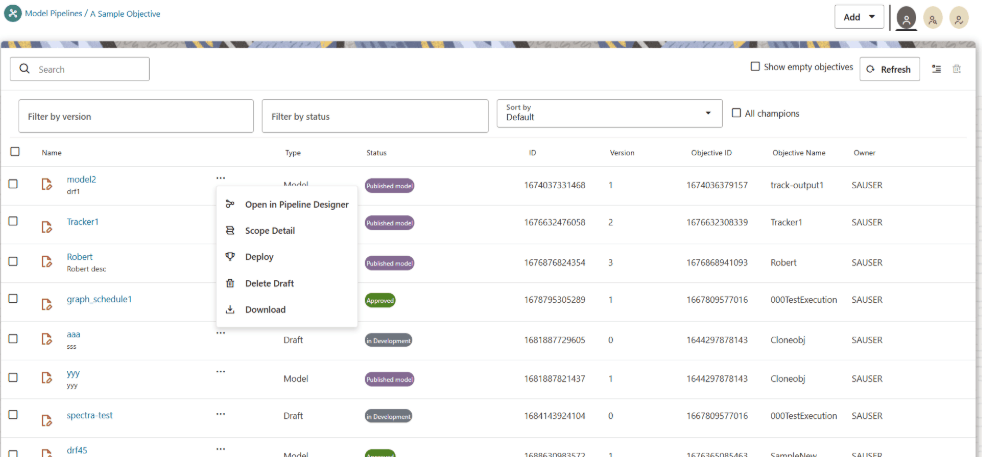This screenshot has width=982, height=460.
Task: Open three-dot menu for drf45 row
Action: pyautogui.click(x=220, y=449)
